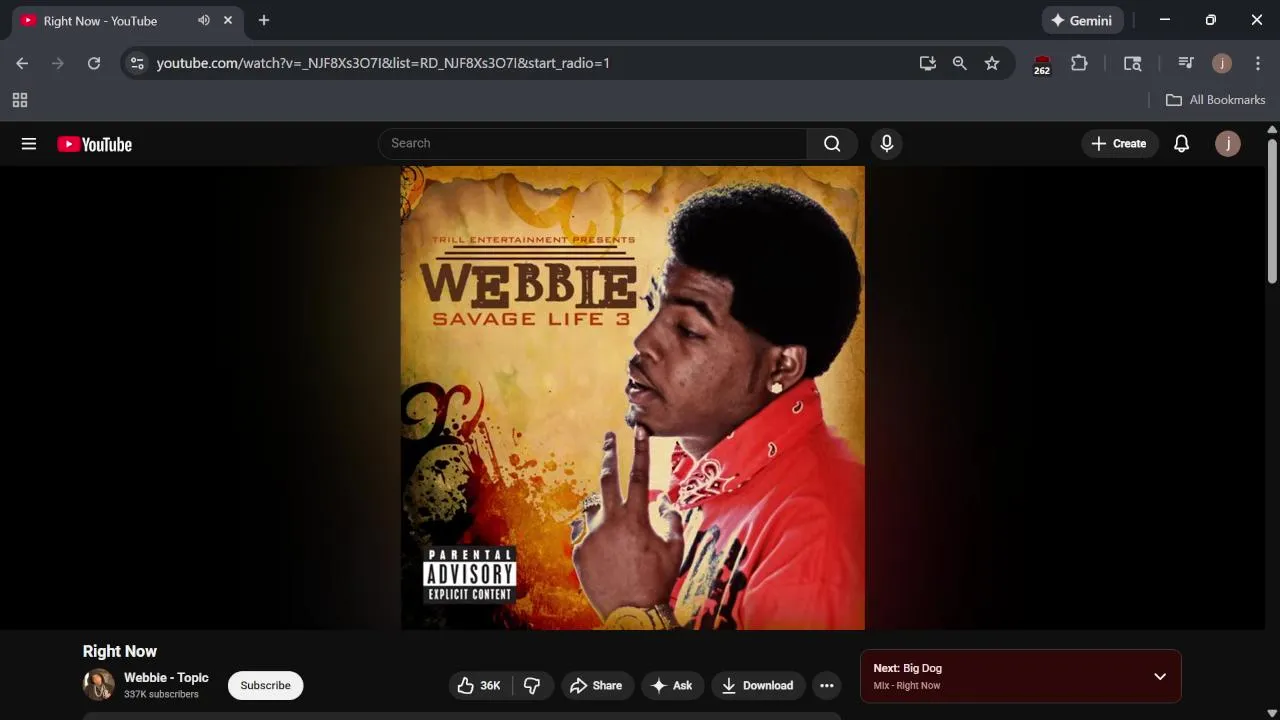The width and height of the screenshot is (1280, 720).
Task: Download the video
Action: (x=758, y=685)
